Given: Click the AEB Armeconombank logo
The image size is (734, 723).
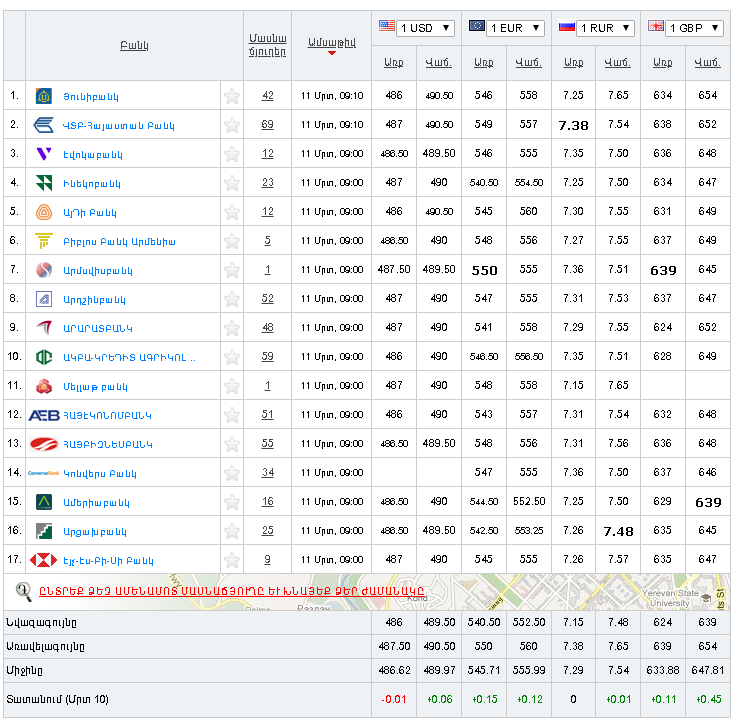Looking at the screenshot, I should (x=44, y=415).
